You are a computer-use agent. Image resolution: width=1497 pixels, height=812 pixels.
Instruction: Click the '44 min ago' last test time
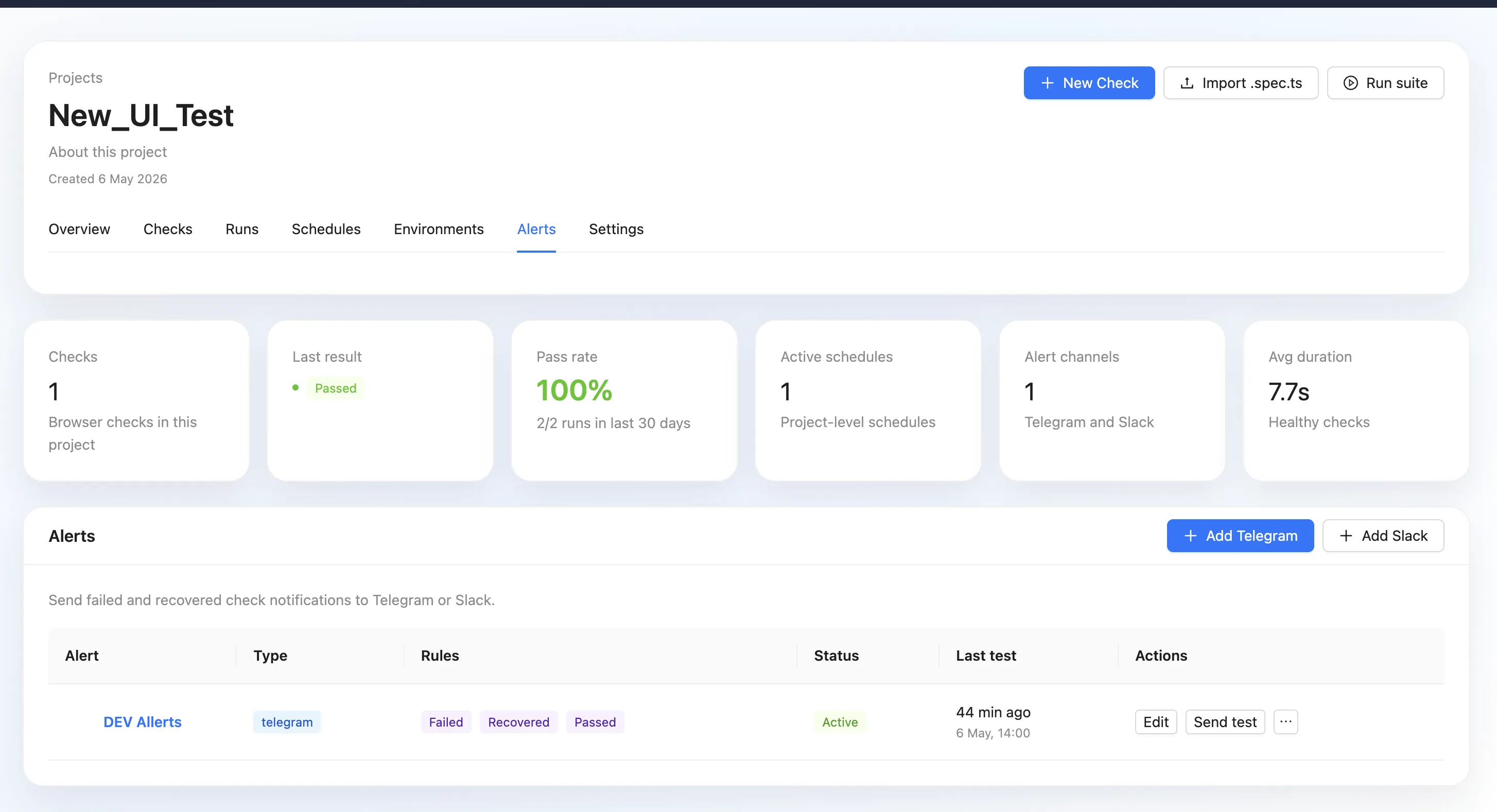(x=993, y=712)
